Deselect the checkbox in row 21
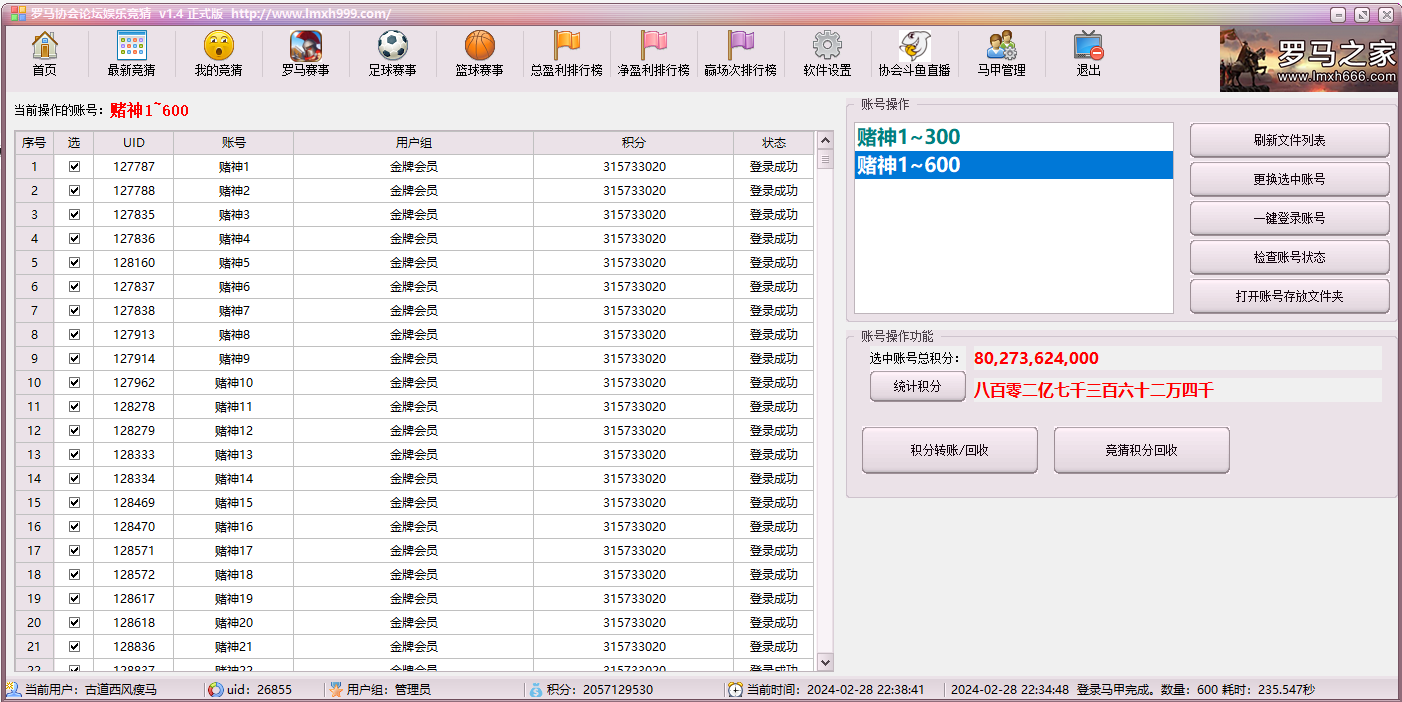This screenshot has width=1402, height=702. [x=74, y=647]
